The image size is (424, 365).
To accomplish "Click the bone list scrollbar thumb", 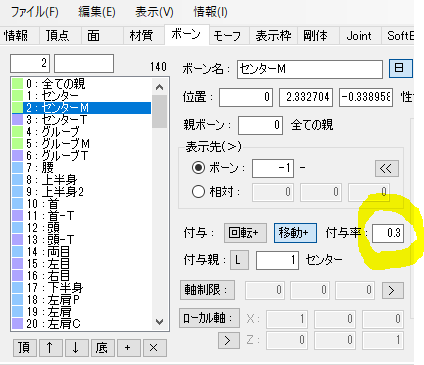I will [160, 112].
